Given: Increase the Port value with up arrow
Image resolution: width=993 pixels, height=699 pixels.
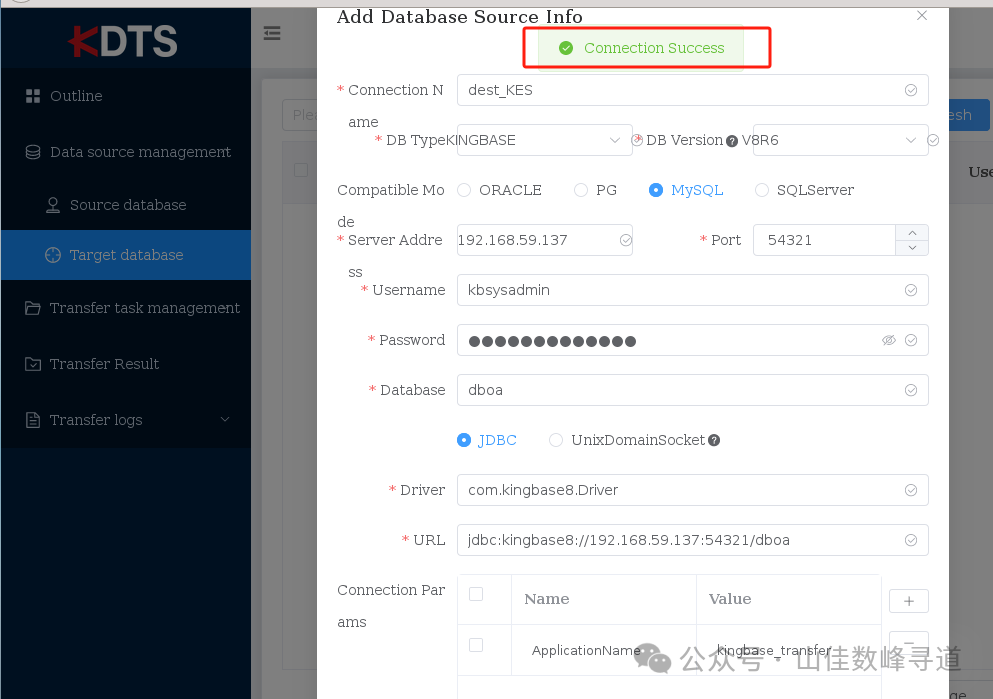Looking at the screenshot, I should point(912,232).
